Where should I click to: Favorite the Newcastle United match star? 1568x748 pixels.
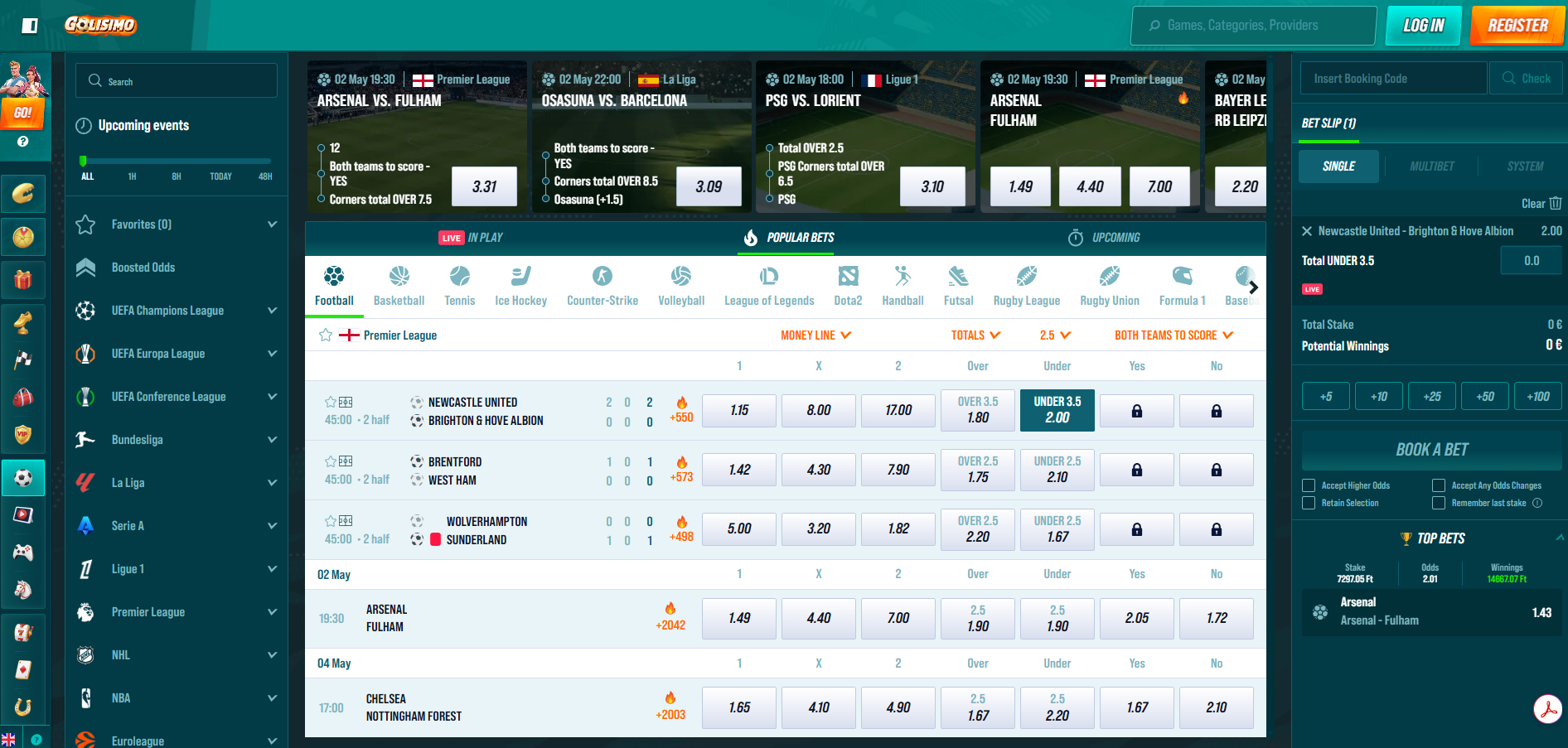point(331,402)
